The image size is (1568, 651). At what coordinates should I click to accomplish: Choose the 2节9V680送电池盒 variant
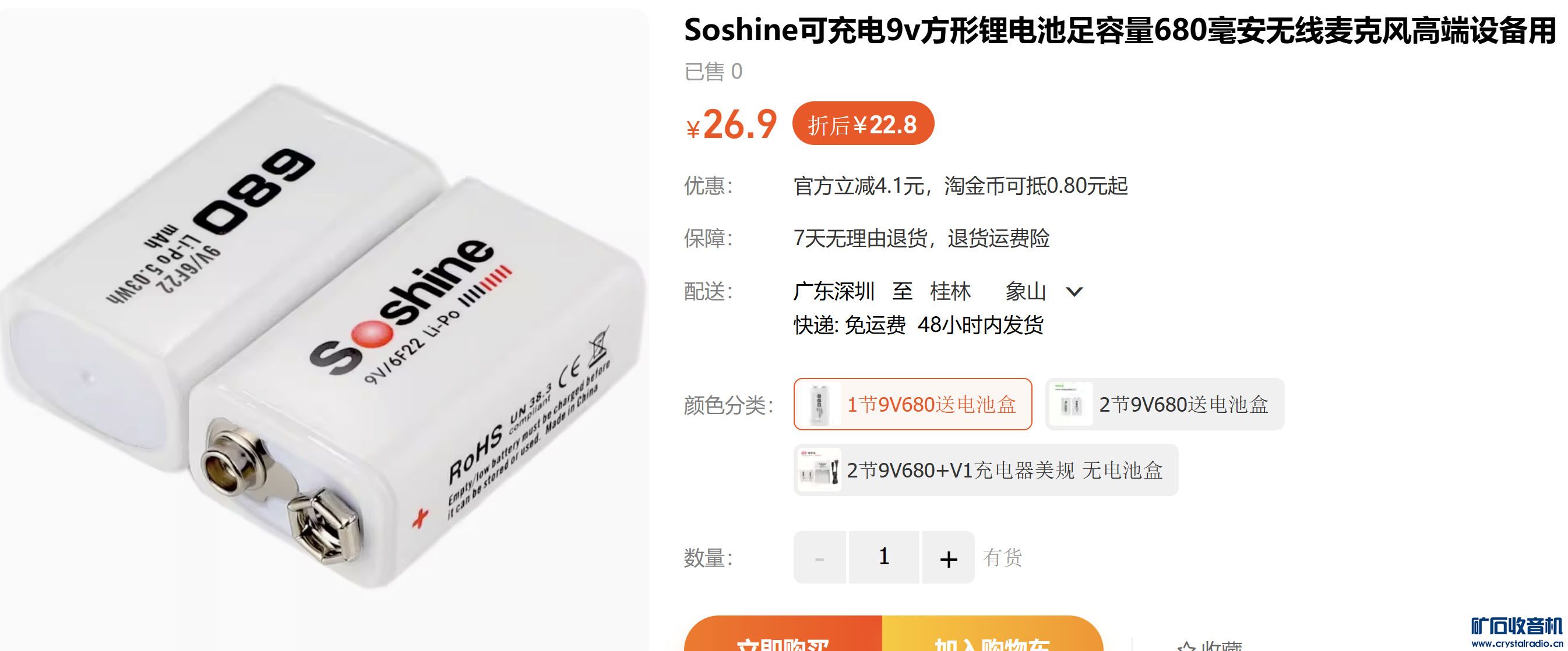(x=1164, y=404)
